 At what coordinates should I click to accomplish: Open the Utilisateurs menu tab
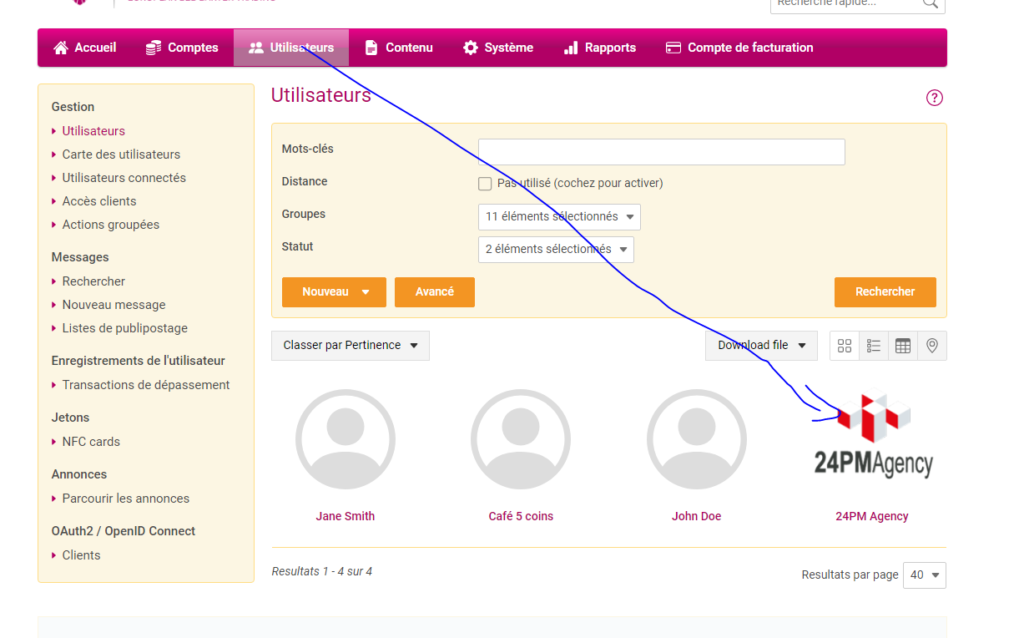pos(291,48)
